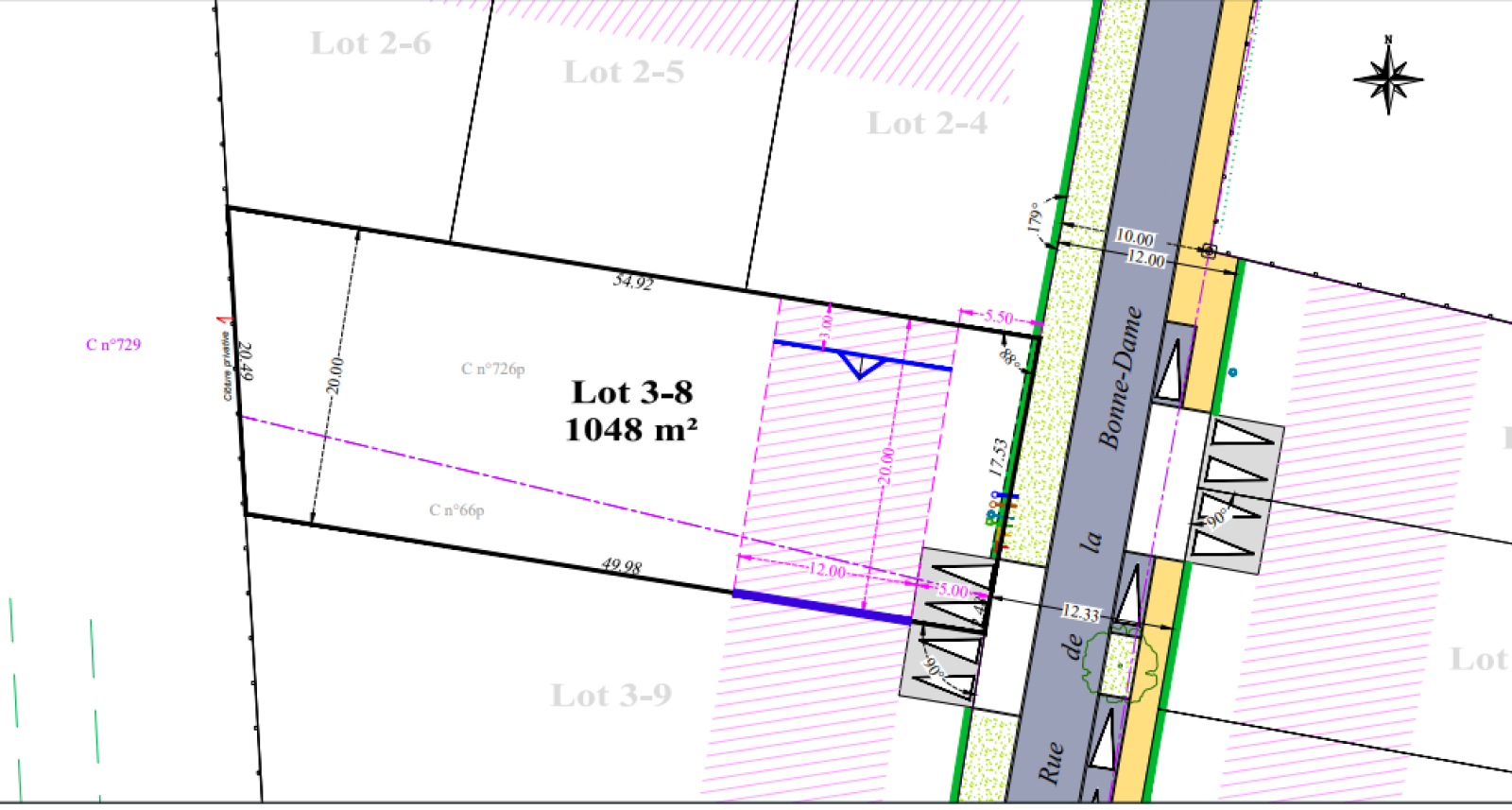Click the red marker above Clôture privative
The width and height of the screenshot is (1512, 810).
click(223, 321)
